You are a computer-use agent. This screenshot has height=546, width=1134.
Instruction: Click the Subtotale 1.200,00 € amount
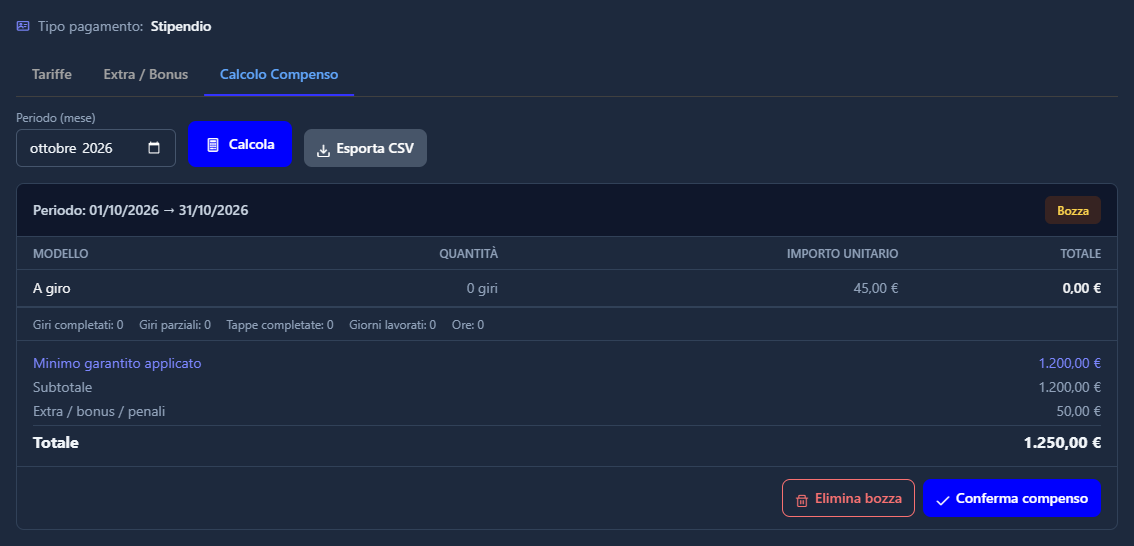coord(1070,387)
